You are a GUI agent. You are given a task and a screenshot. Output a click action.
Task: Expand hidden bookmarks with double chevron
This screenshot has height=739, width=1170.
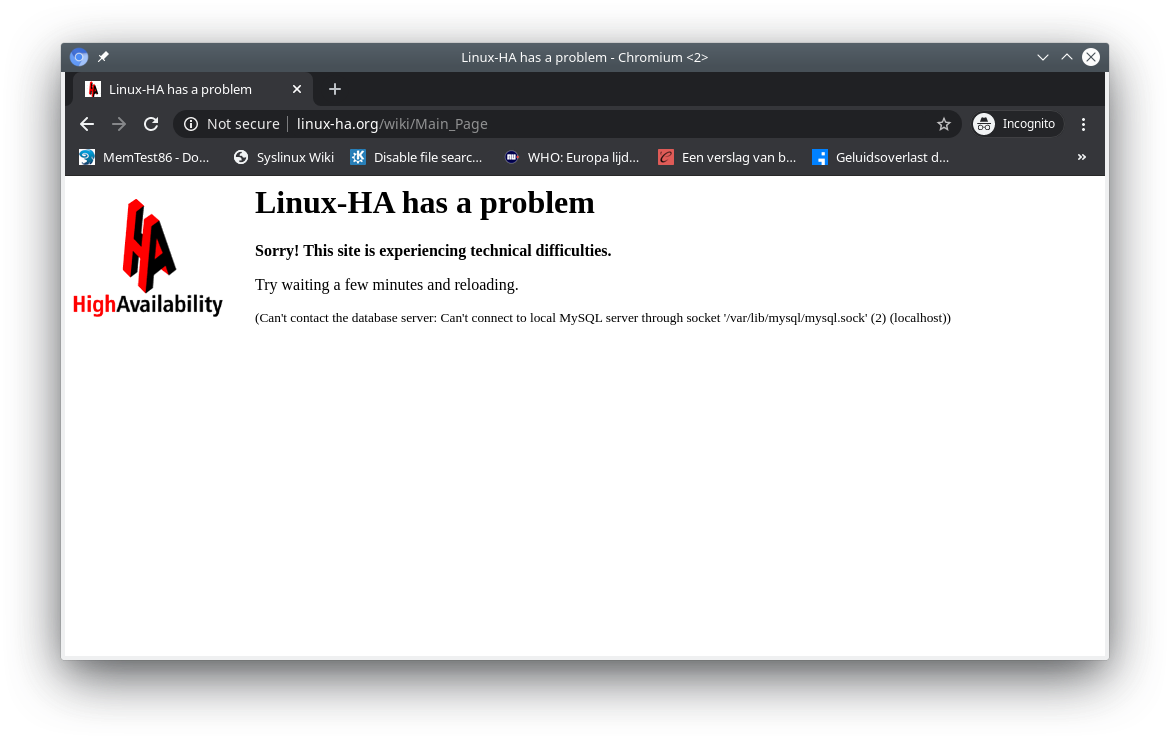point(1082,157)
